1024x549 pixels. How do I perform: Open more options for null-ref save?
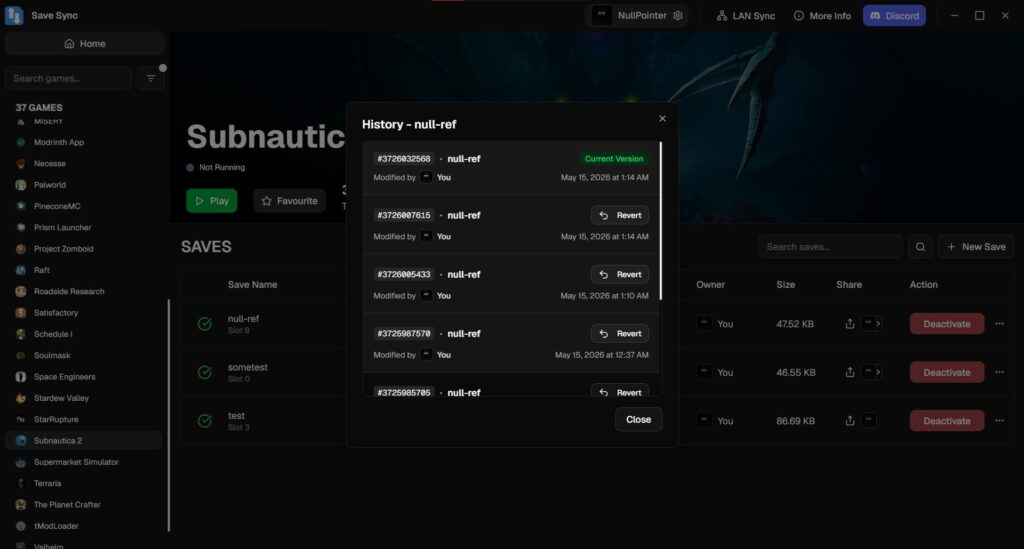[x=999, y=324]
